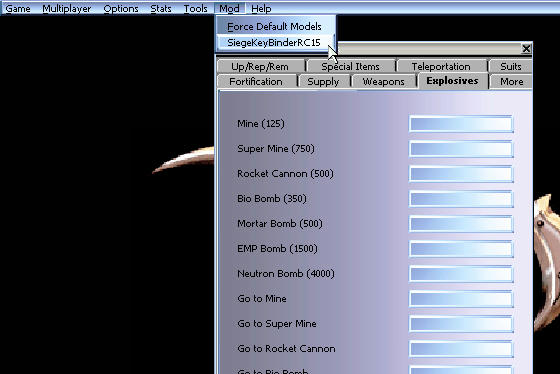
Task: Click the Neutron Bomb (4000) key field
Action: point(461,274)
